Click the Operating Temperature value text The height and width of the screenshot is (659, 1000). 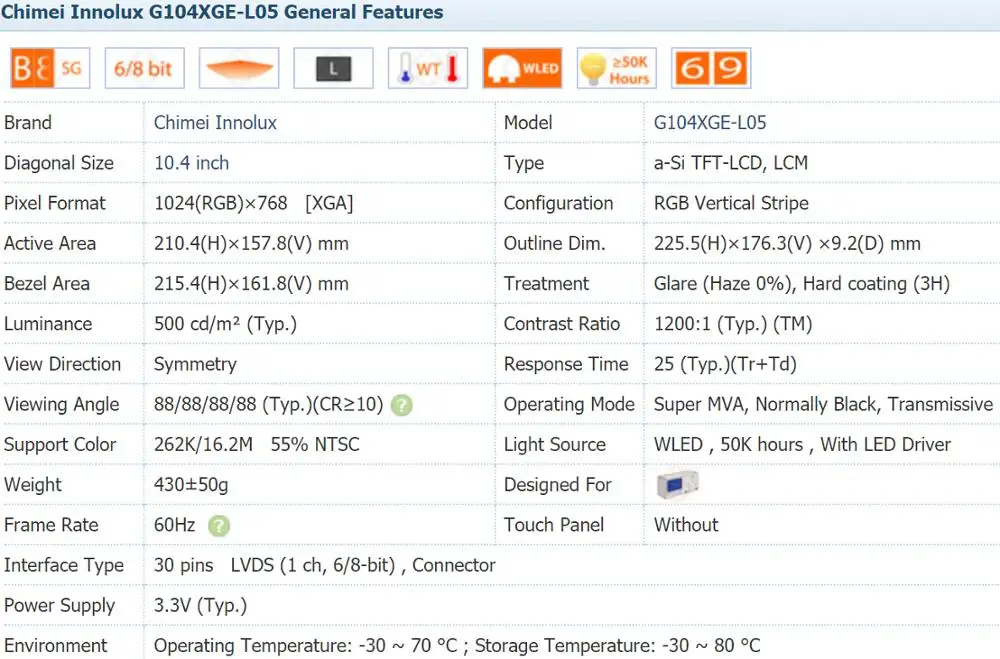coord(457,645)
